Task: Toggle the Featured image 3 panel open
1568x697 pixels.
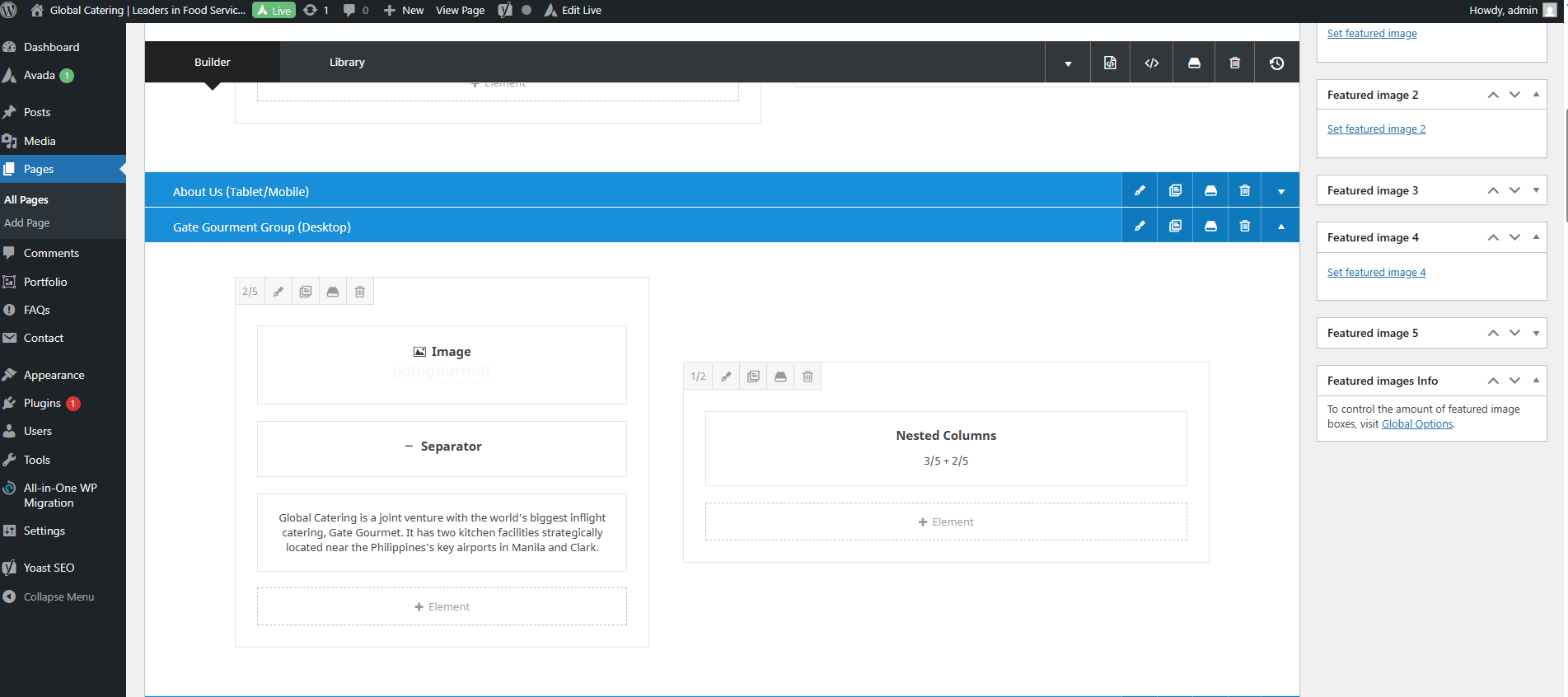Action: 1536,190
